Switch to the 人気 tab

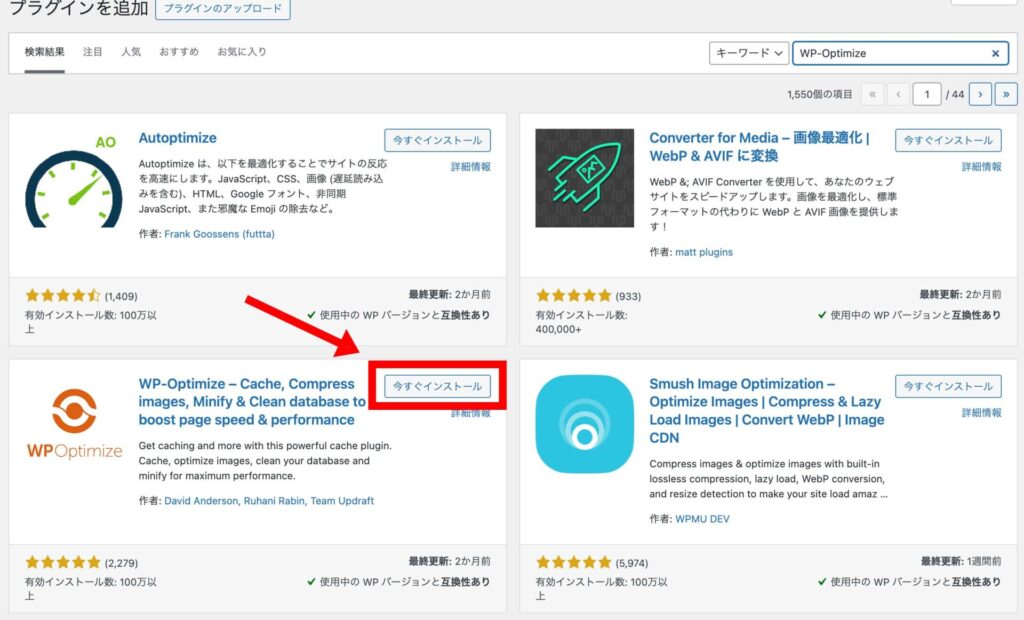(131, 52)
